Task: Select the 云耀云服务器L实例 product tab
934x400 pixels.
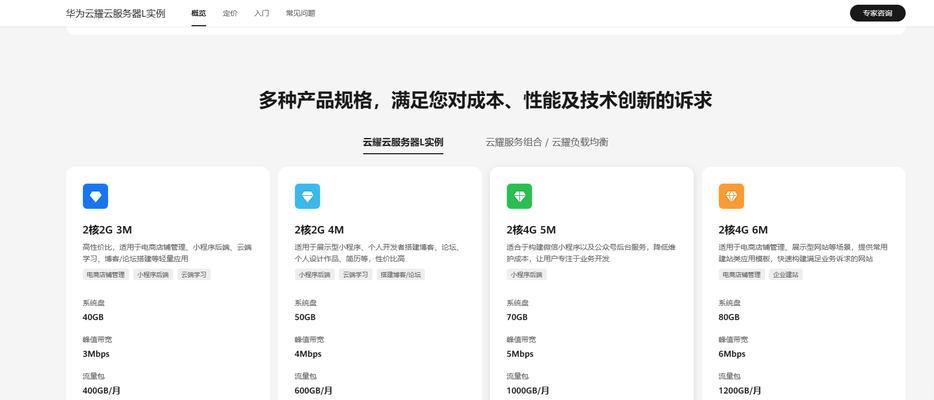Action: coord(403,142)
